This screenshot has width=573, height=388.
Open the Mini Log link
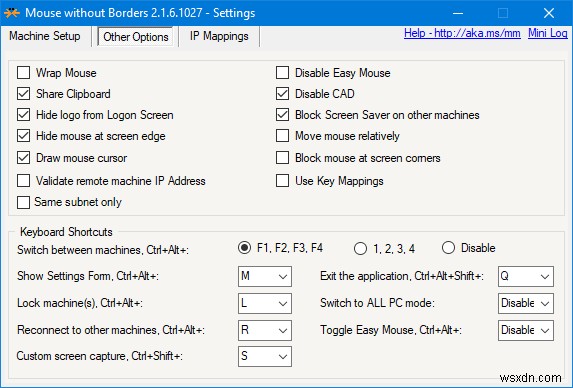click(x=547, y=33)
